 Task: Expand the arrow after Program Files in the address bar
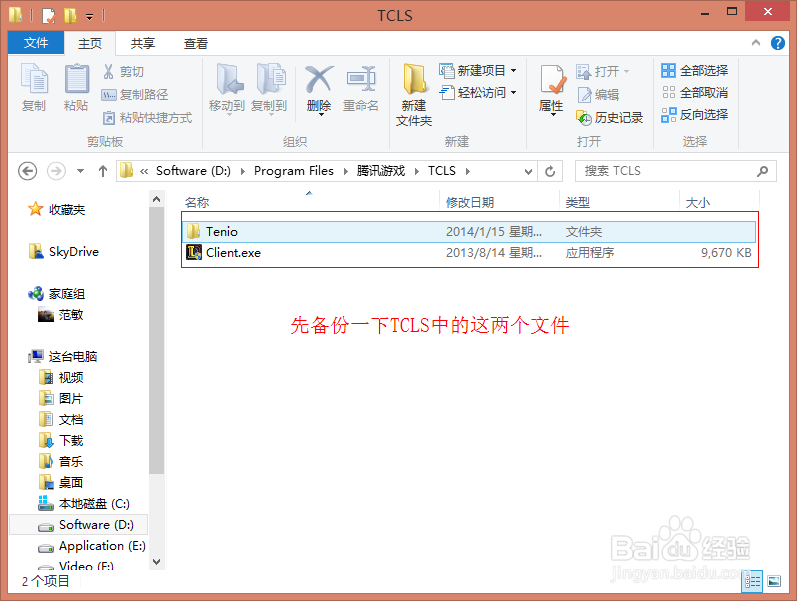pyautogui.click(x=346, y=171)
